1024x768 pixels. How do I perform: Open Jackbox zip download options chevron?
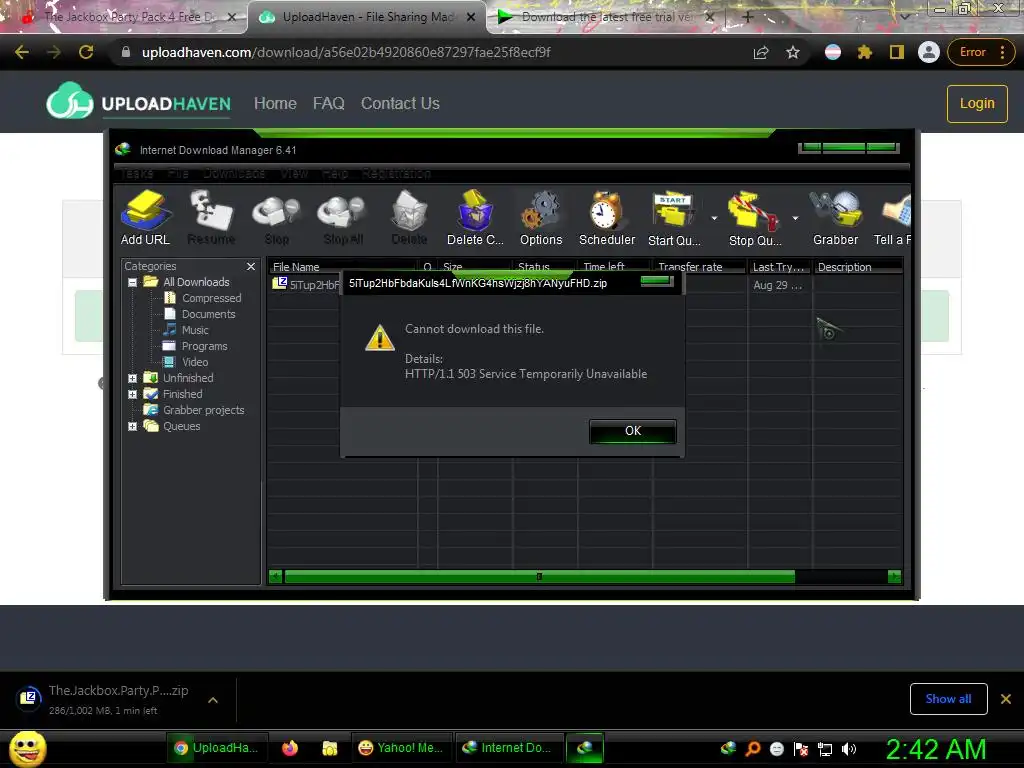coord(213,700)
